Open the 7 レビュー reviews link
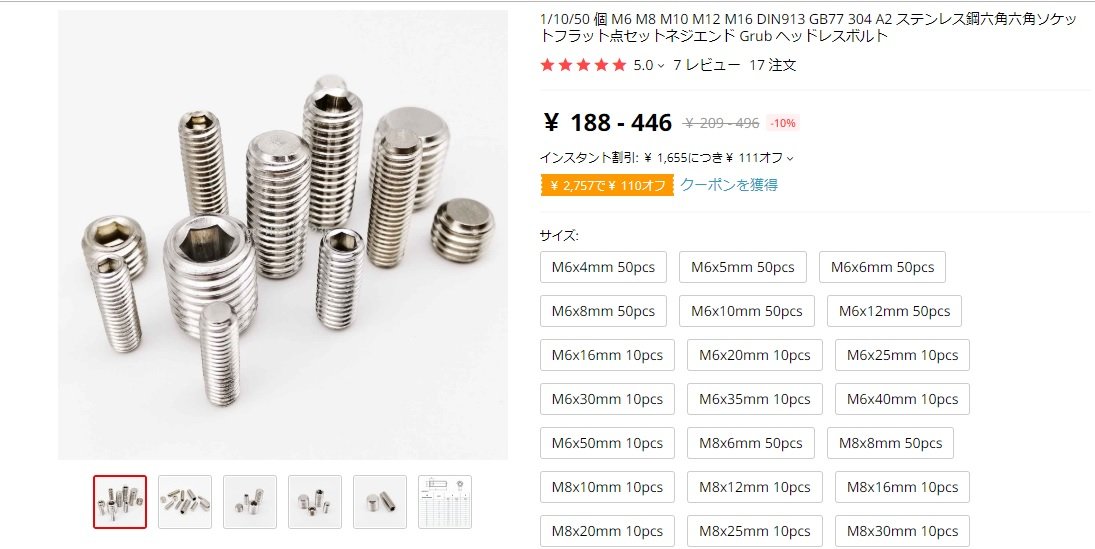1095x549 pixels. pos(706,65)
